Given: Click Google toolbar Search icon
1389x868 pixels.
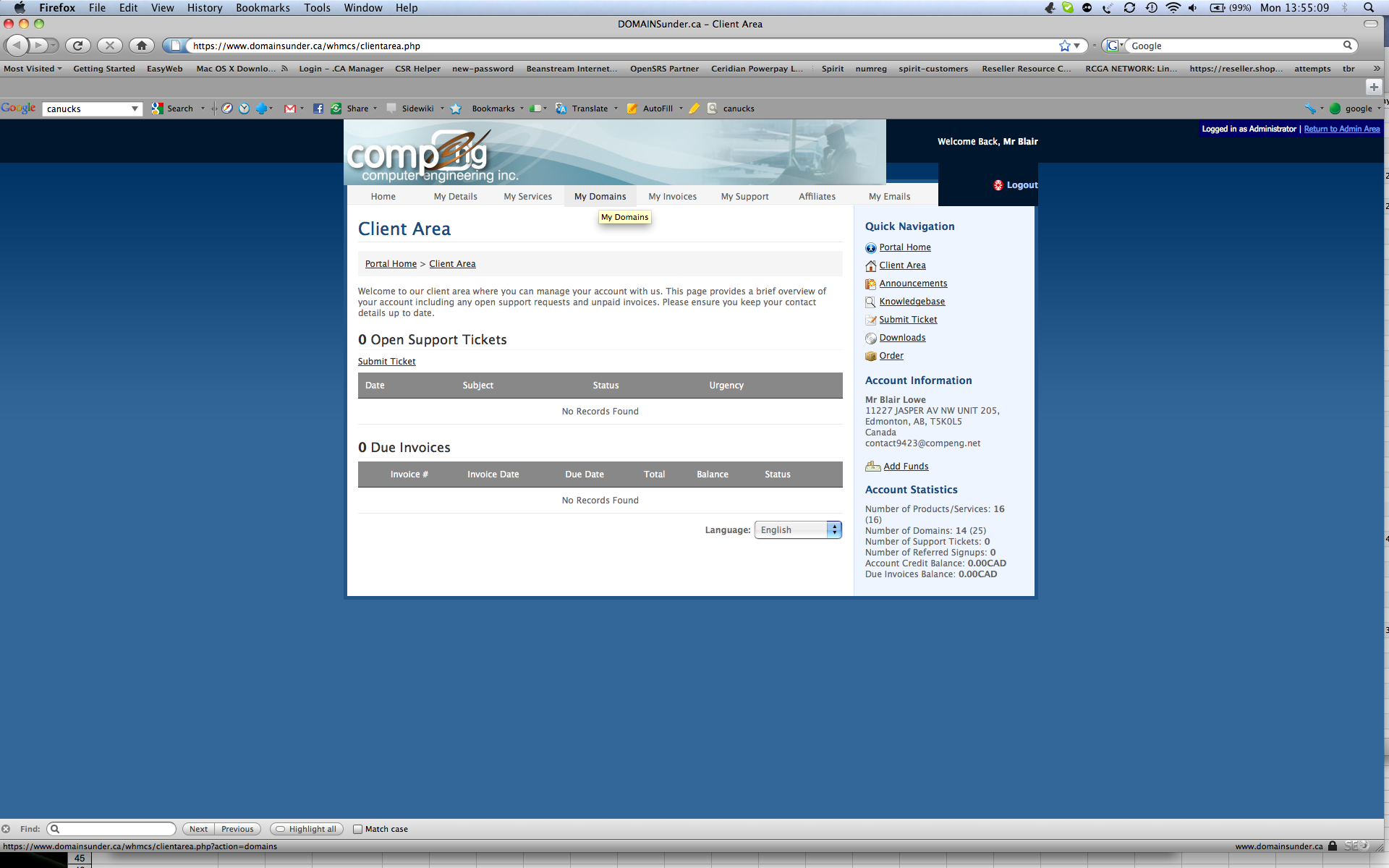Looking at the screenshot, I should click(157, 109).
